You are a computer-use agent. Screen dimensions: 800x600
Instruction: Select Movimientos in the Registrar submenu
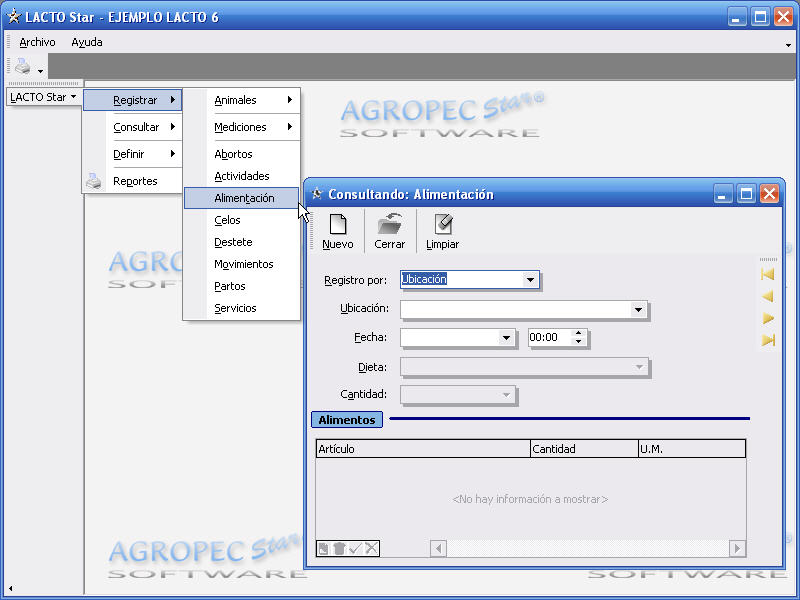pyautogui.click(x=244, y=264)
